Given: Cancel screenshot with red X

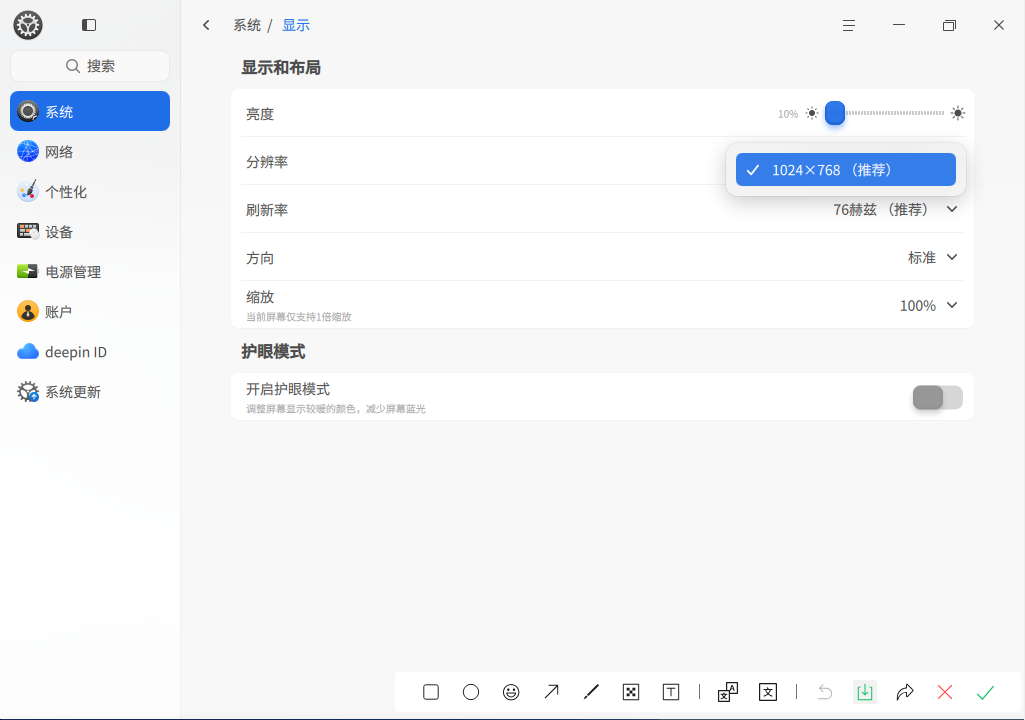Looking at the screenshot, I should coord(945,692).
